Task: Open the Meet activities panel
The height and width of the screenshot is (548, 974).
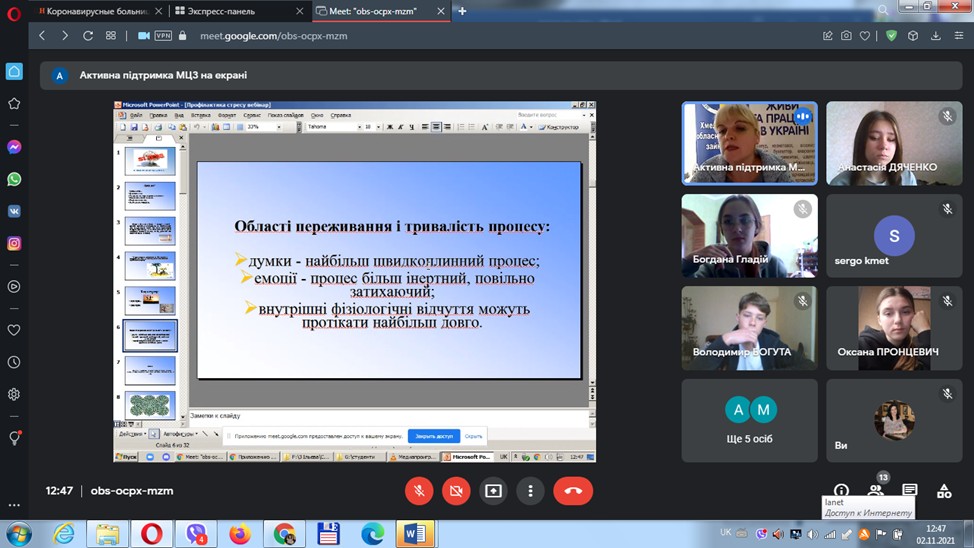Action: (x=943, y=491)
